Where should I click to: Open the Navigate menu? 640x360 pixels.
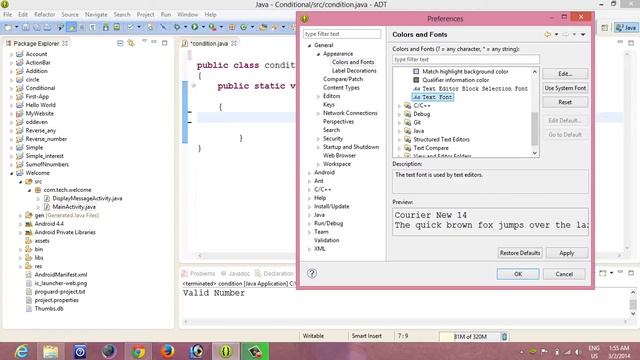96,14
